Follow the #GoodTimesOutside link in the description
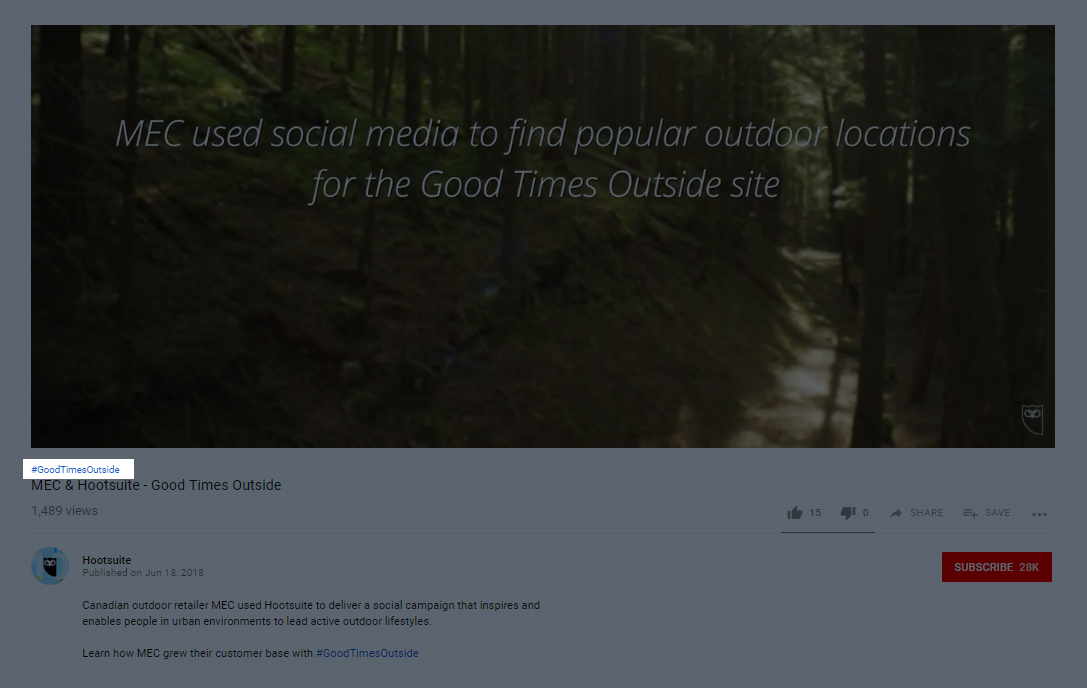Viewport: 1087px width, 688px height. pyautogui.click(x=367, y=653)
